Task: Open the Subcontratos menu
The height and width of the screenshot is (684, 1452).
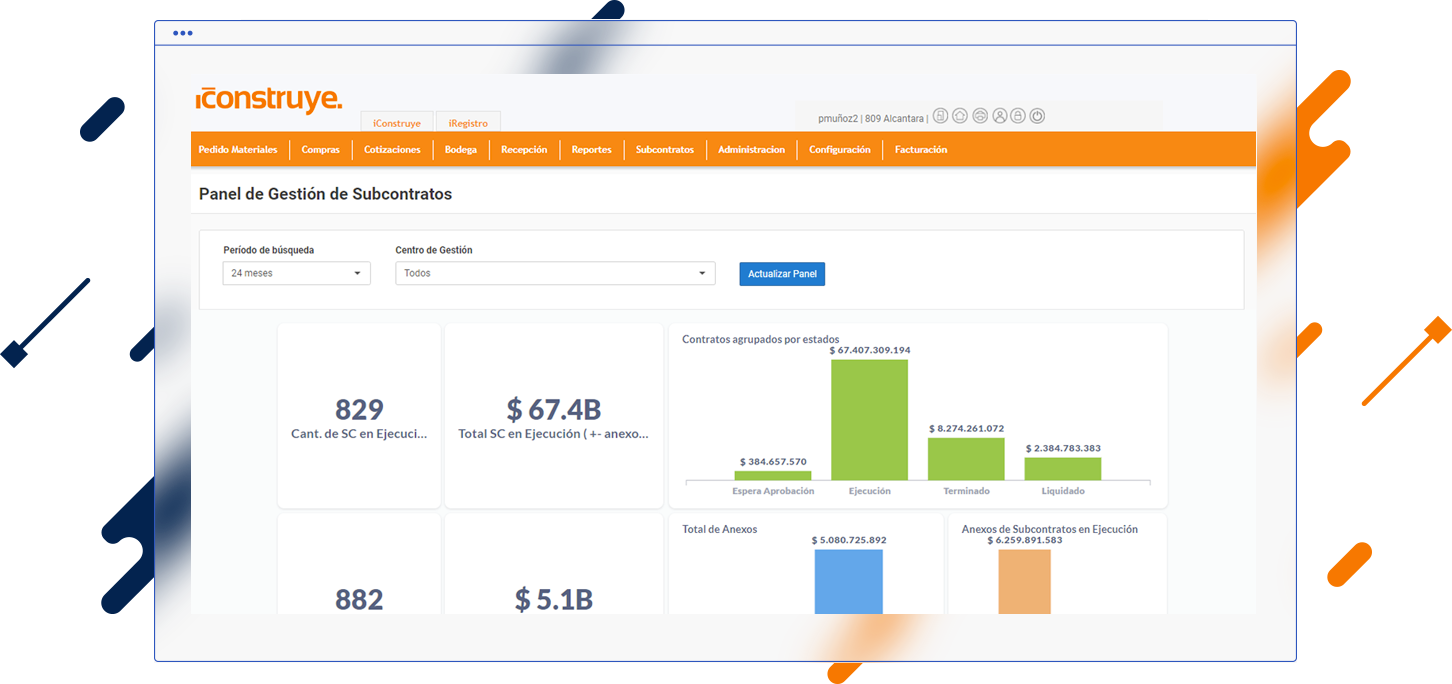Action: (x=664, y=150)
